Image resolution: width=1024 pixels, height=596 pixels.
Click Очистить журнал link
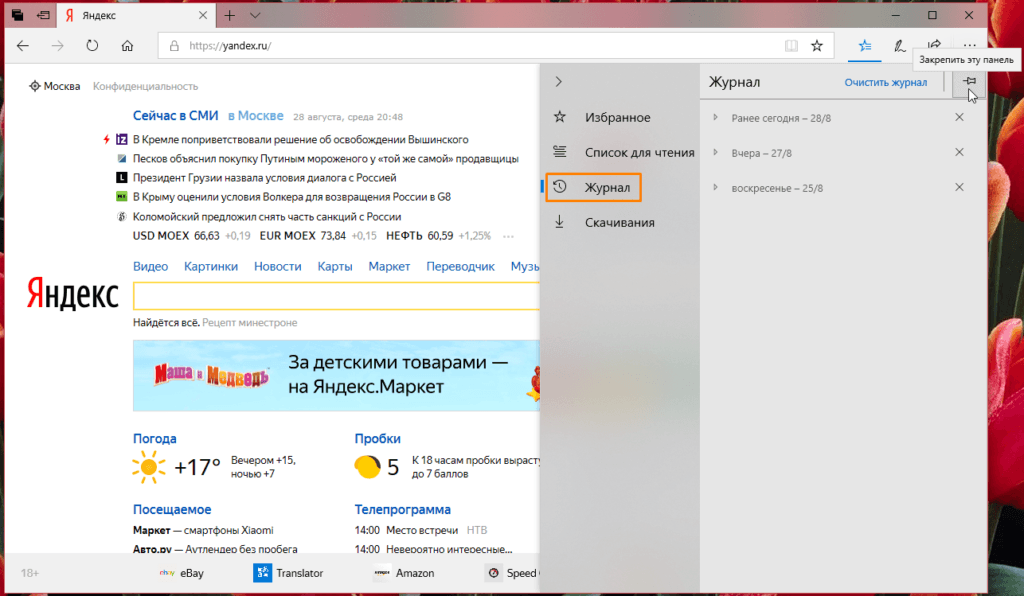(886, 82)
